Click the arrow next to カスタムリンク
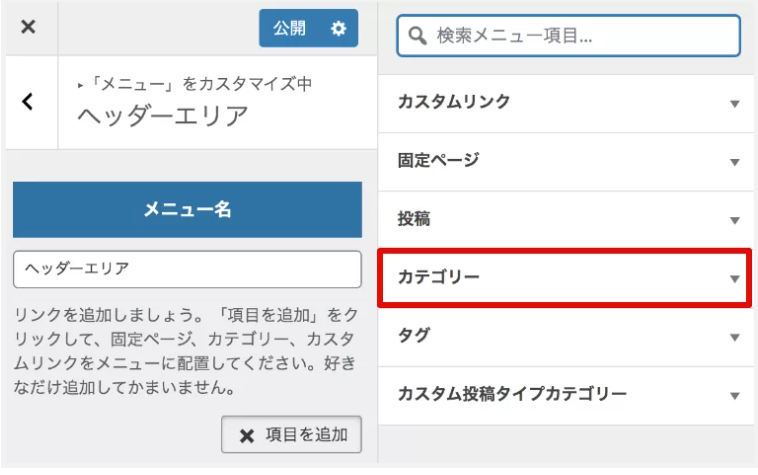The image size is (758, 475). click(734, 103)
